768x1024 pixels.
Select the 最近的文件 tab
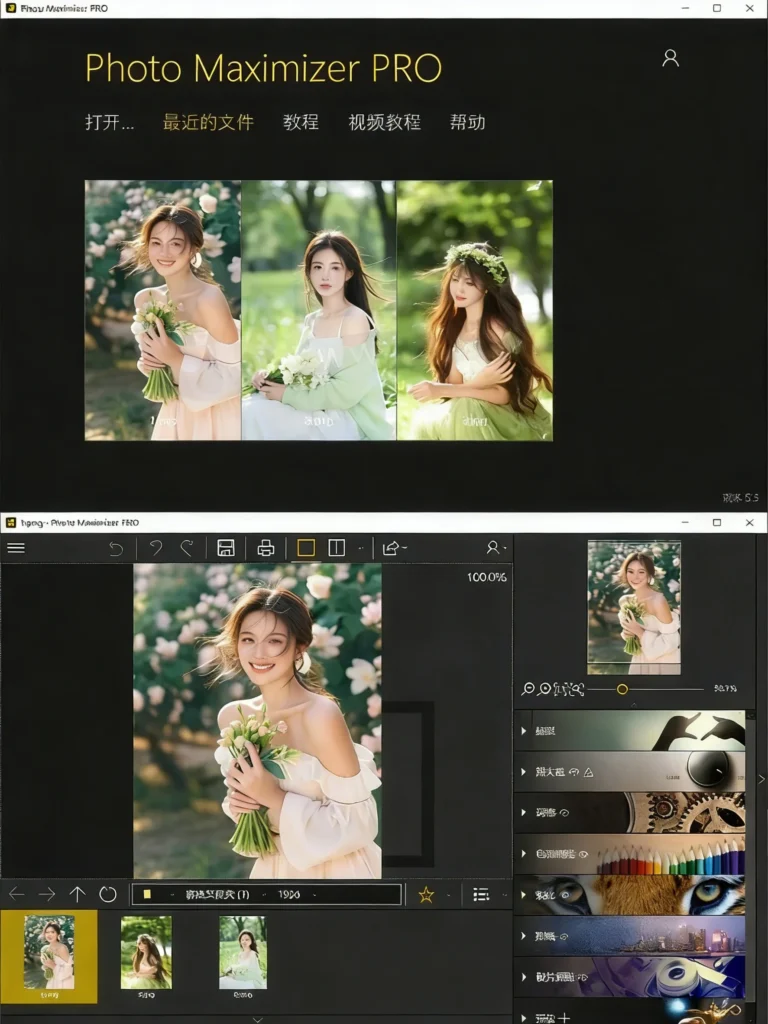point(208,122)
